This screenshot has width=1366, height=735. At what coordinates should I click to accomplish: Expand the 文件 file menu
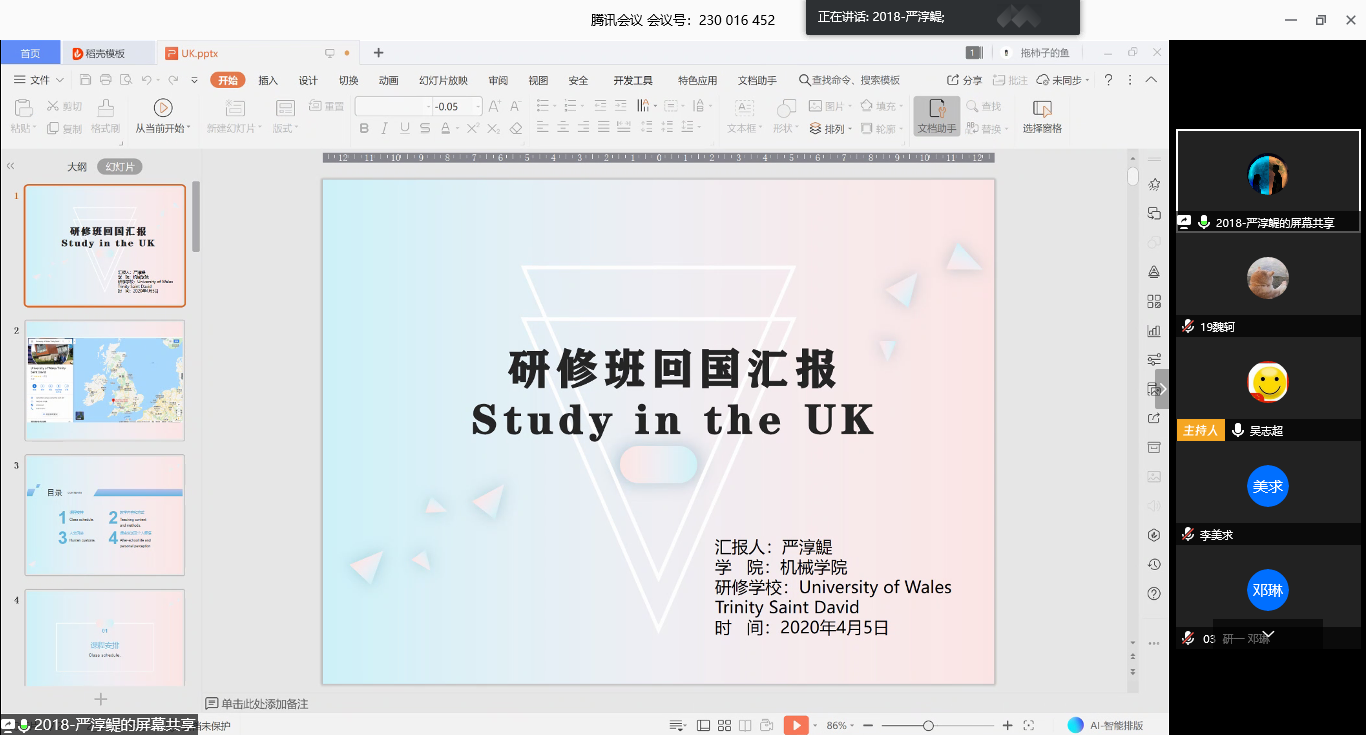pyautogui.click(x=40, y=80)
